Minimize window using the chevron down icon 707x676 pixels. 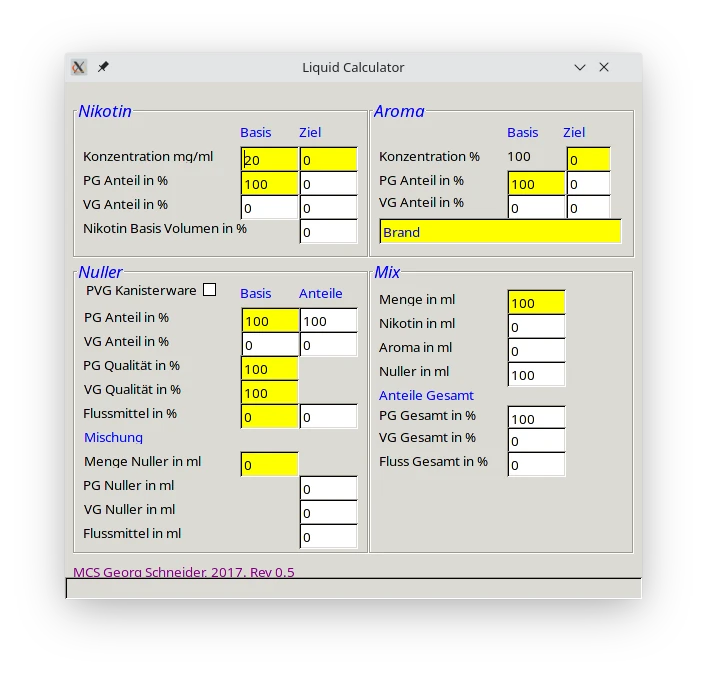[580, 67]
